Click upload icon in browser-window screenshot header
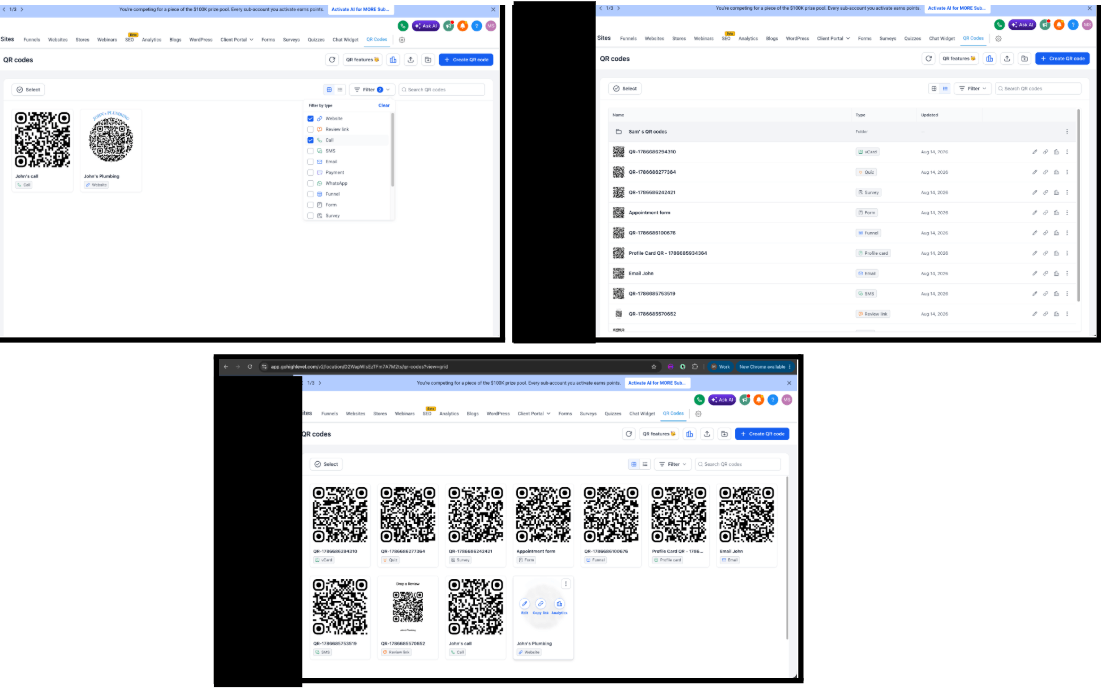This screenshot has width=1101, height=696. point(707,434)
